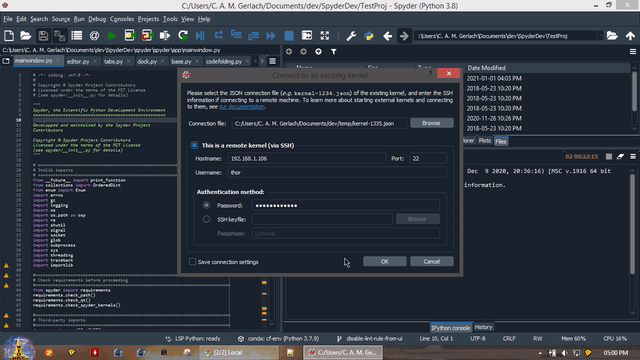Run the current file with the green arrow

(x=112, y=36)
